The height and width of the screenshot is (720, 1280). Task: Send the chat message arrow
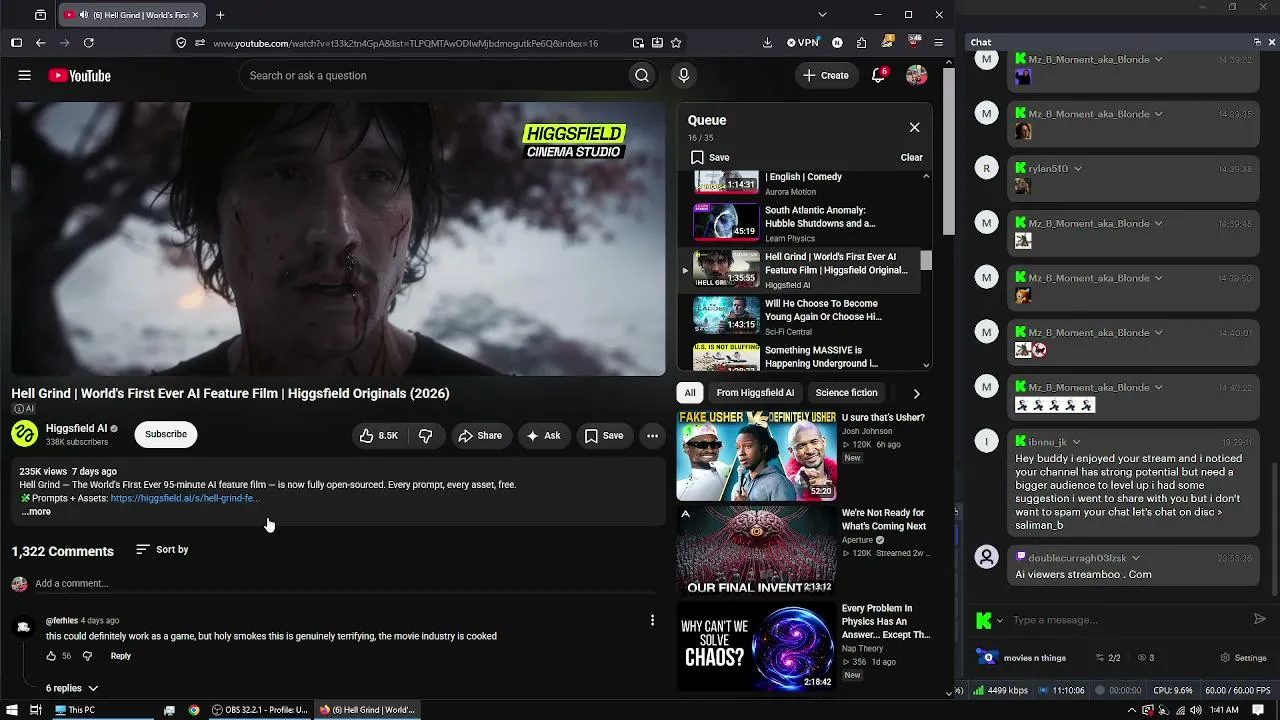[x=1260, y=619]
